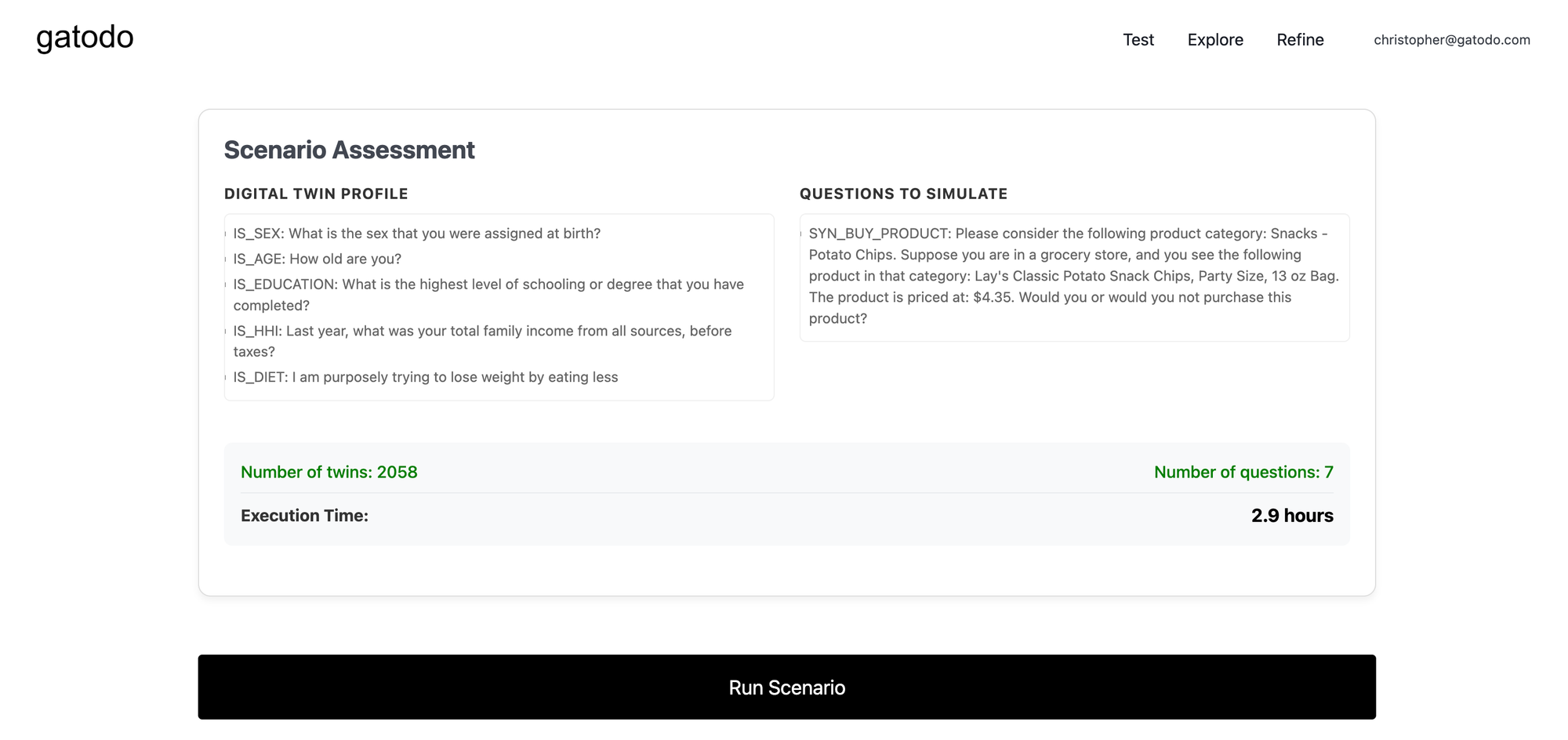
Task: Select the IS_AGE profile question
Action: (x=317, y=259)
